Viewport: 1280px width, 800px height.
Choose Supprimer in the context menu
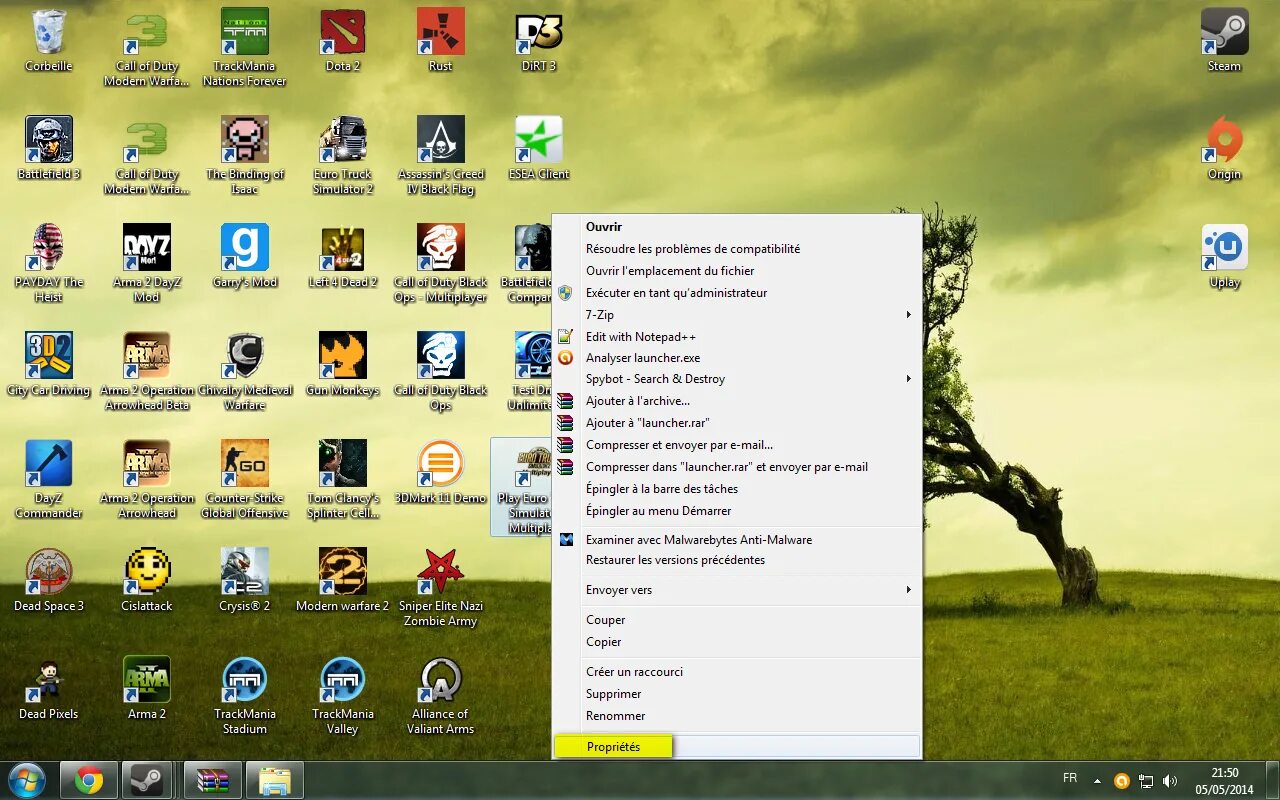736,694
